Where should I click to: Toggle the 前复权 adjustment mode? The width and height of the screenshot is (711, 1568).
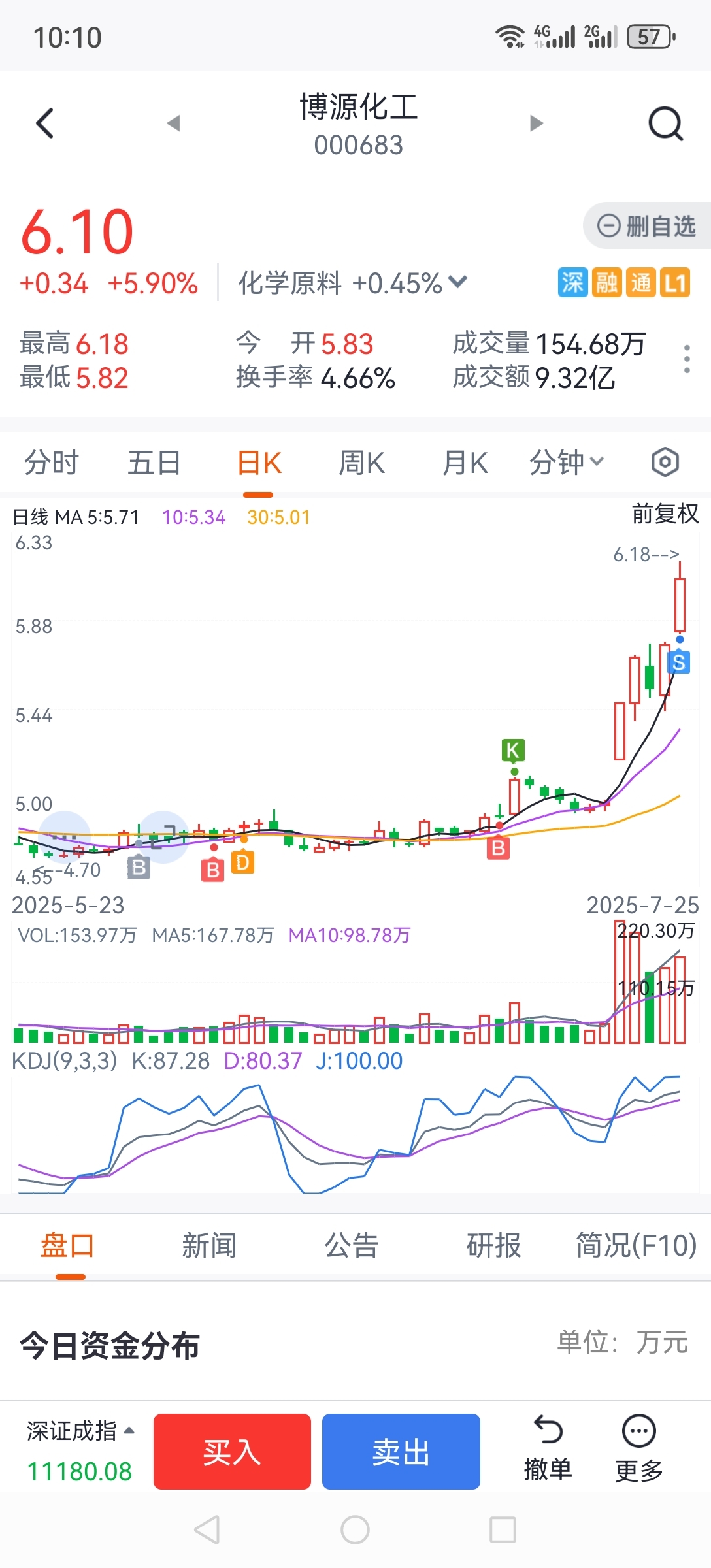665,514
